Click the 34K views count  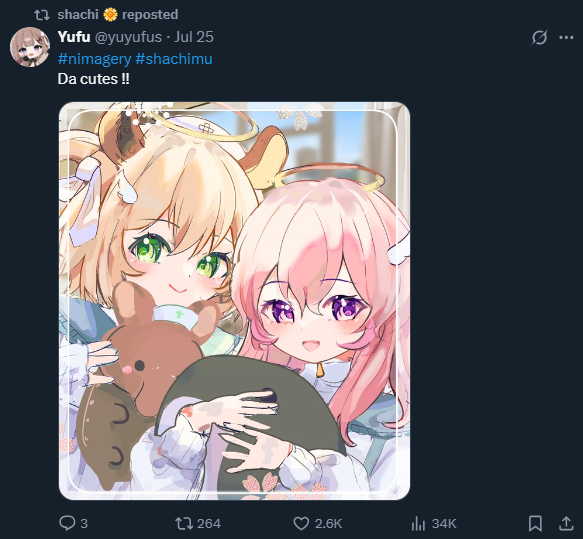click(444, 523)
